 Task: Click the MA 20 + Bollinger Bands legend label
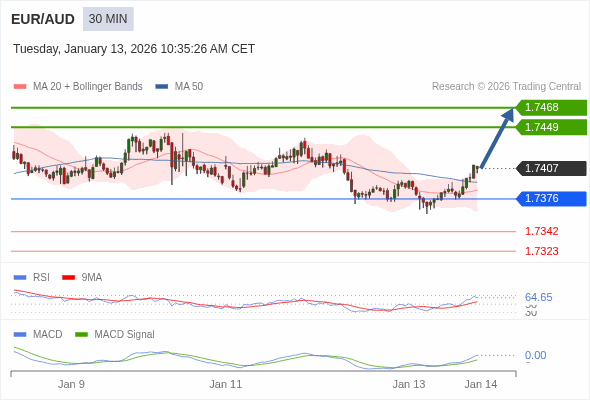tap(88, 87)
